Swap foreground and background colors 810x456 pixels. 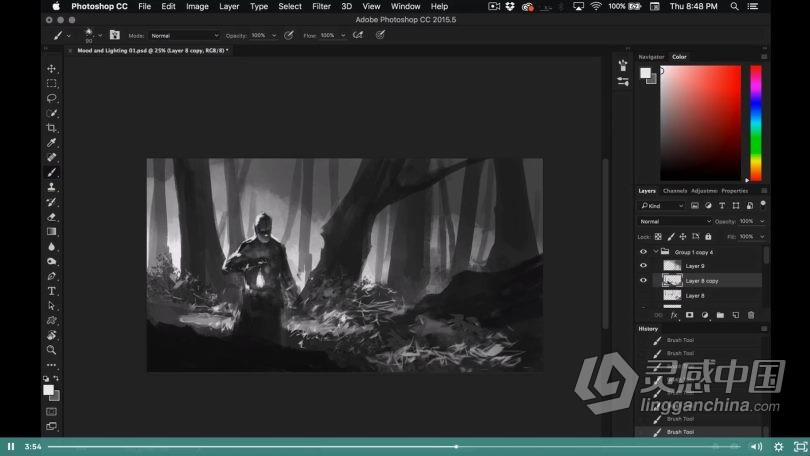click(56, 378)
